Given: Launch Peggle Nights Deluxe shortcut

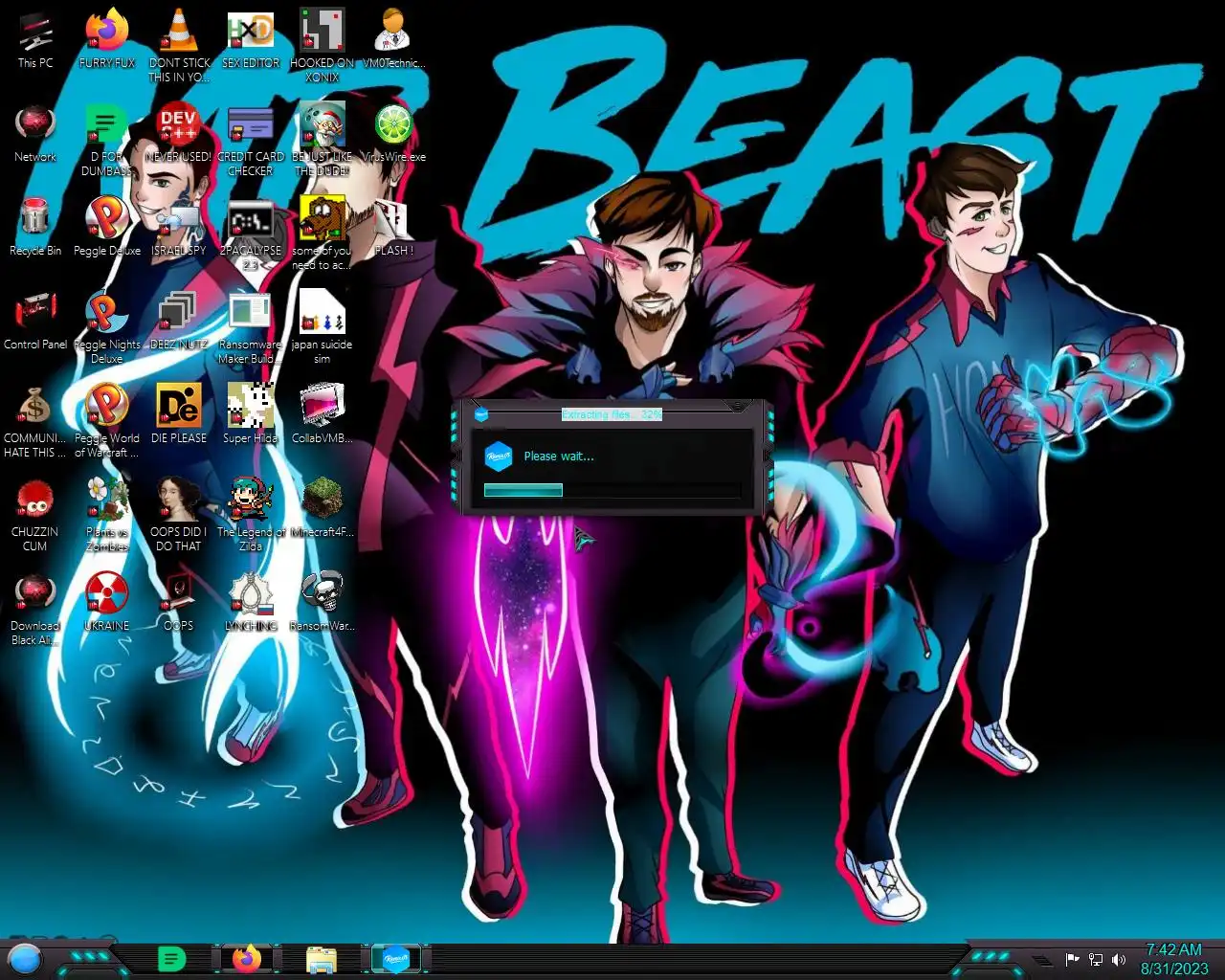Looking at the screenshot, I should coord(107,326).
